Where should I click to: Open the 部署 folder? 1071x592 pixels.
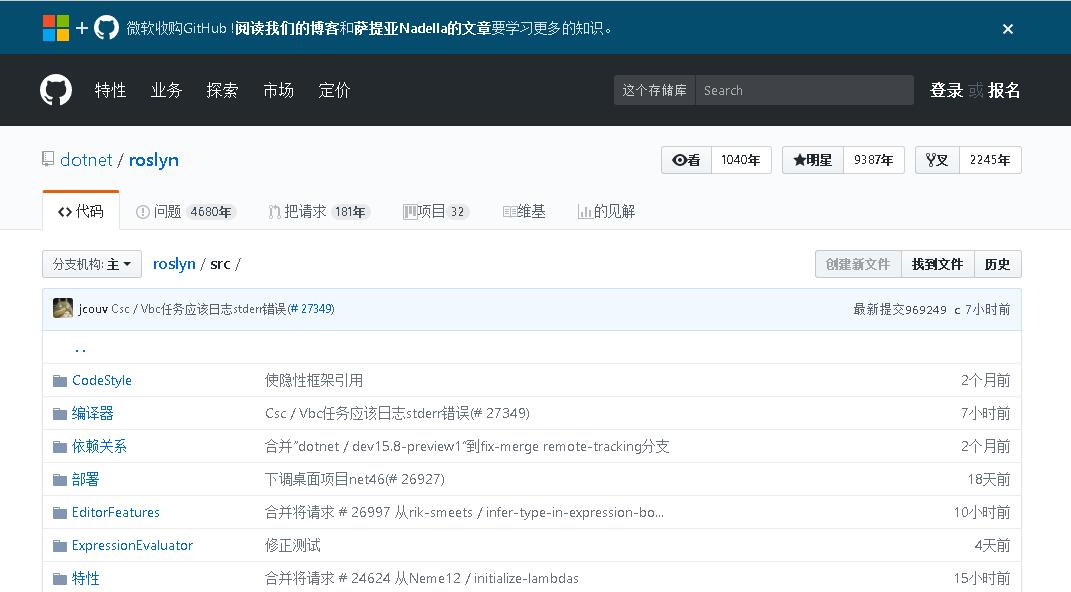[x=85, y=479]
